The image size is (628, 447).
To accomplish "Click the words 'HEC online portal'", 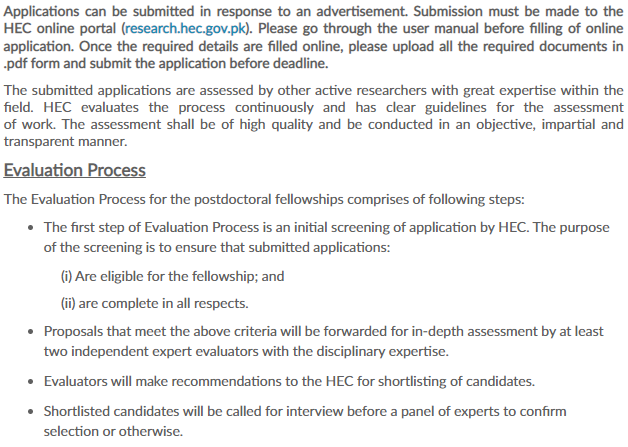I will (60, 29).
